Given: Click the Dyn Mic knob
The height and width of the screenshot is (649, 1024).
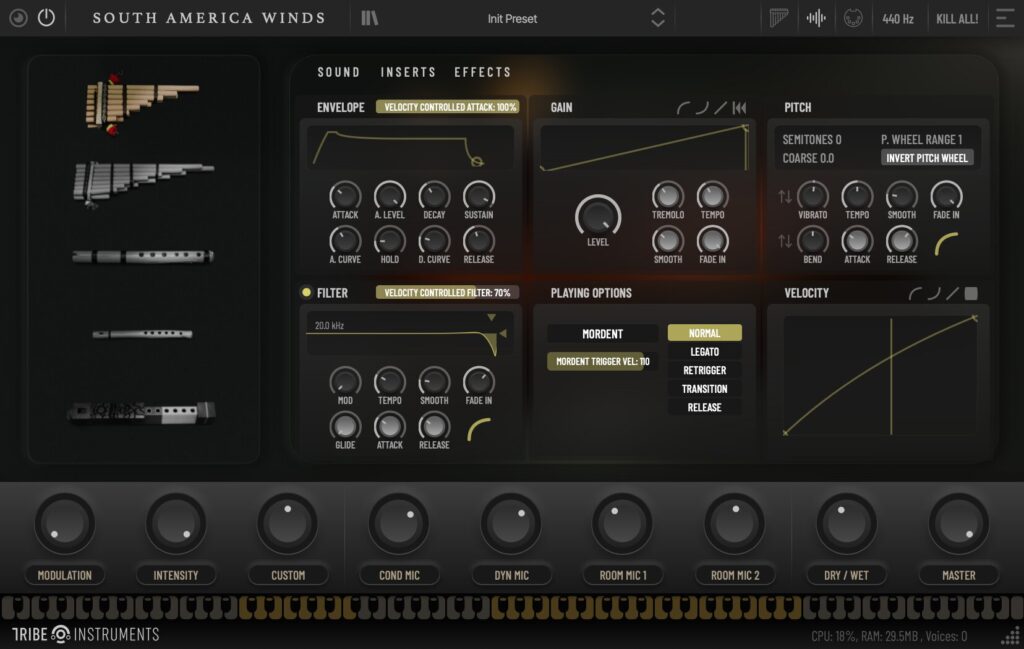Looking at the screenshot, I should click(x=511, y=524).
